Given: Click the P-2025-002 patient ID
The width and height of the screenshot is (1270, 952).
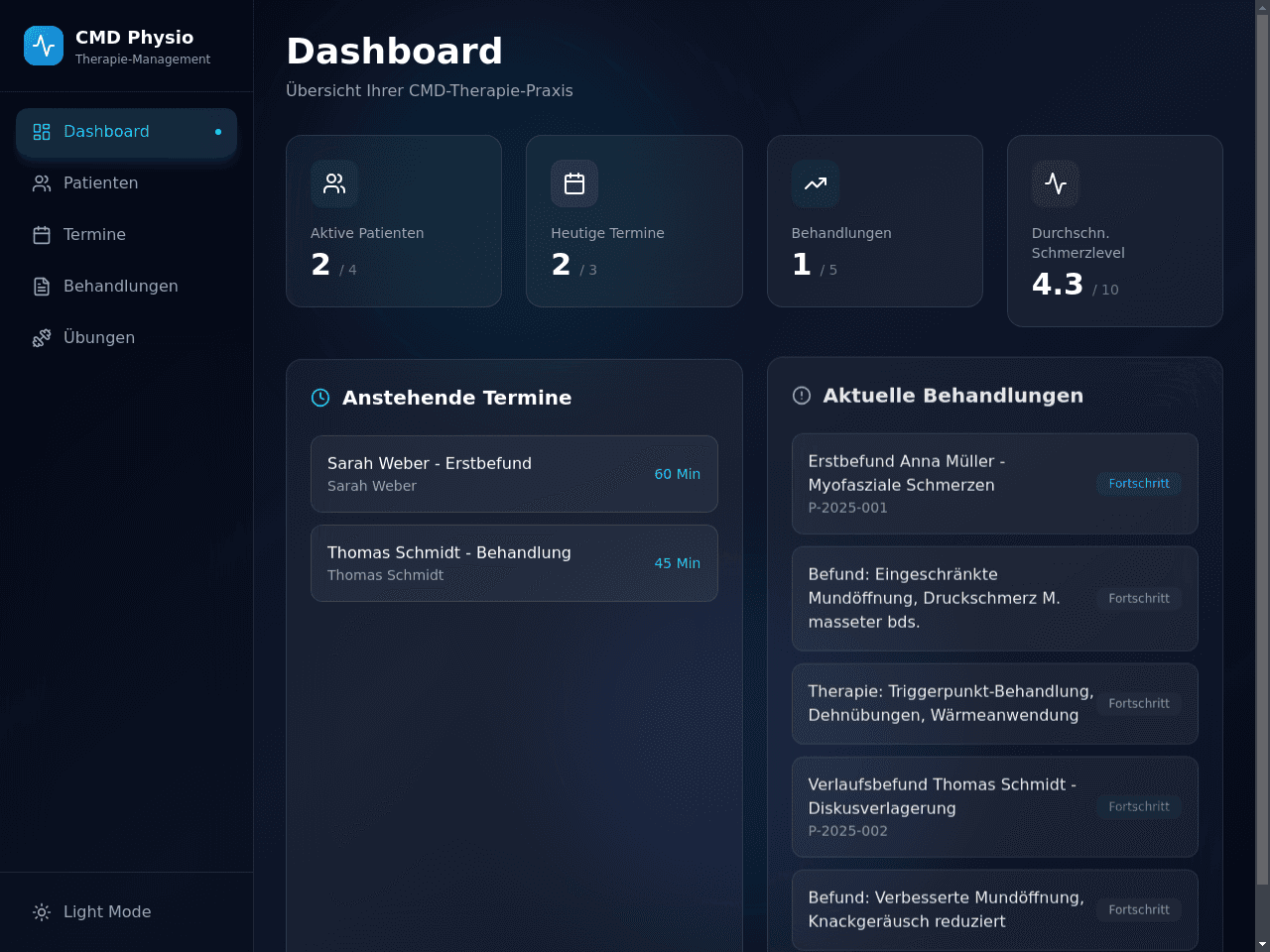Looking at the screenshot, I should (x=848, y=831).
